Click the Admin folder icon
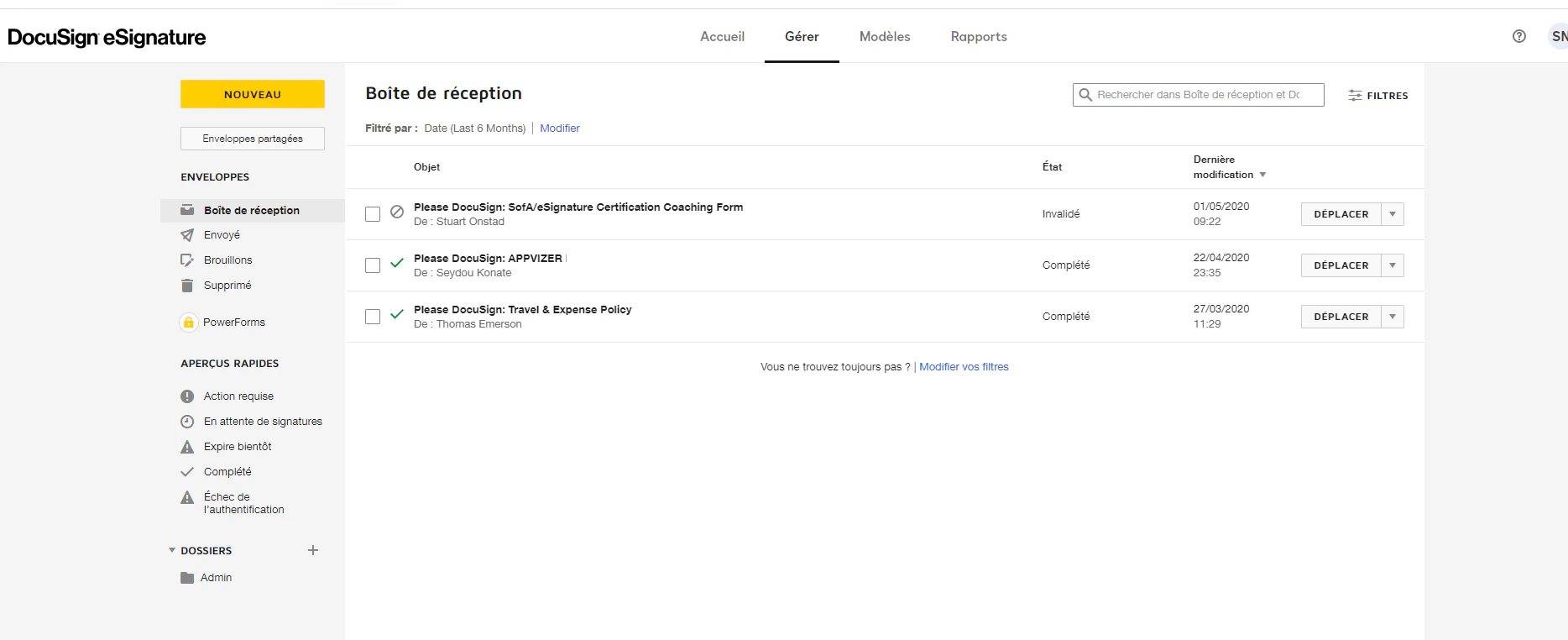 [187, 578]
